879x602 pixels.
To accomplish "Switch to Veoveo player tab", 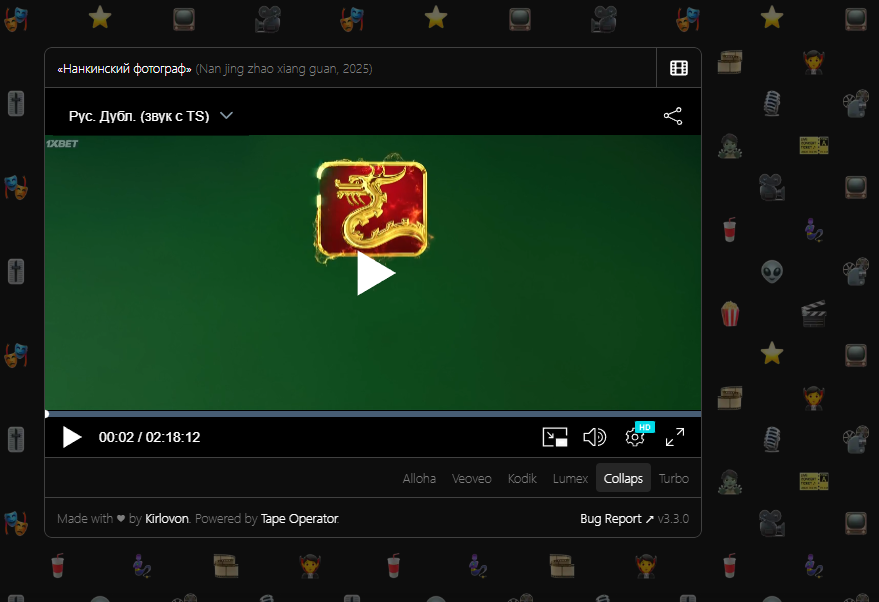I will [471, 478].
